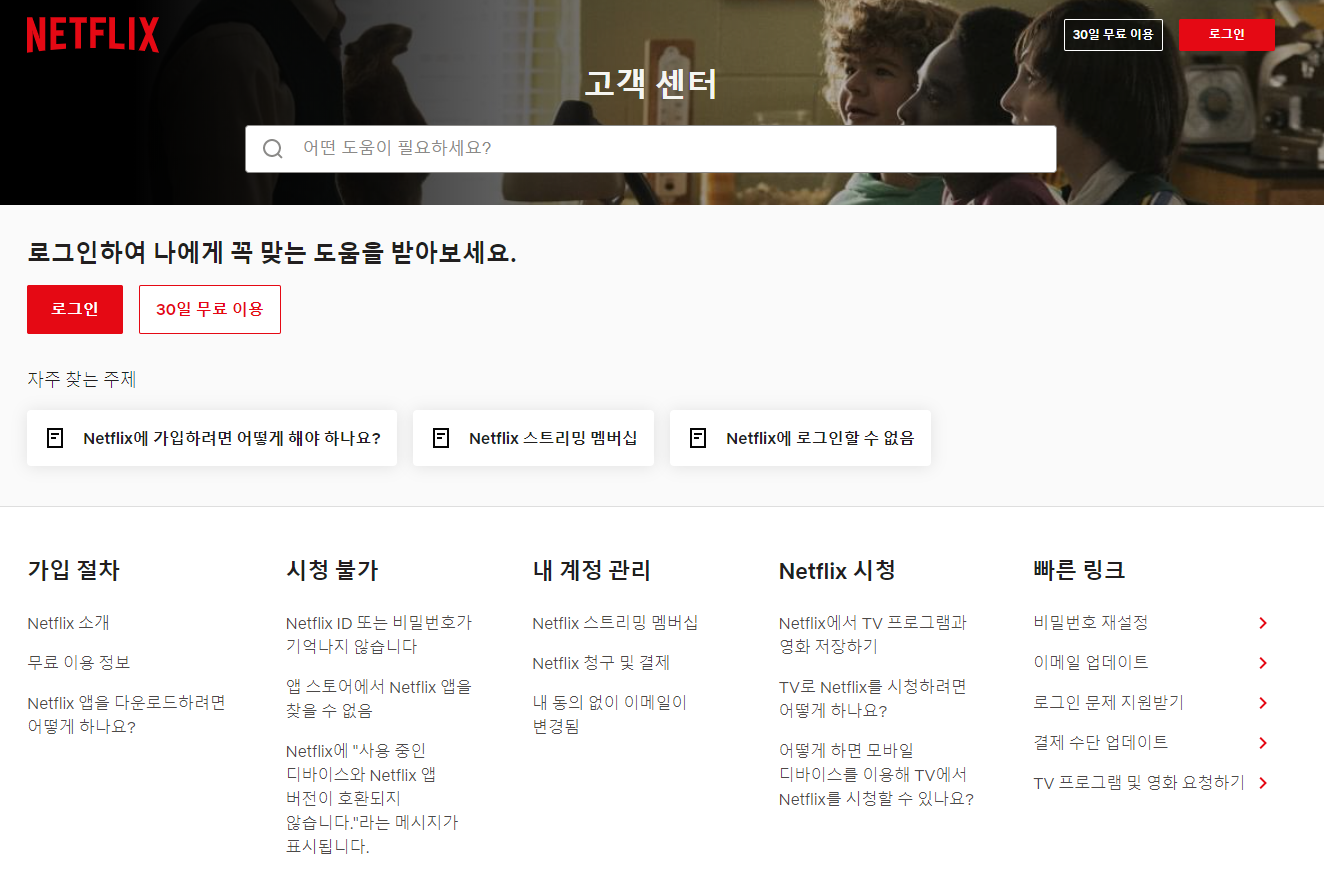Viewport: 1324px width, 879px height.
Task: Open the Netflix 스트리밍 멤버십 topic card
Action: 533,438
